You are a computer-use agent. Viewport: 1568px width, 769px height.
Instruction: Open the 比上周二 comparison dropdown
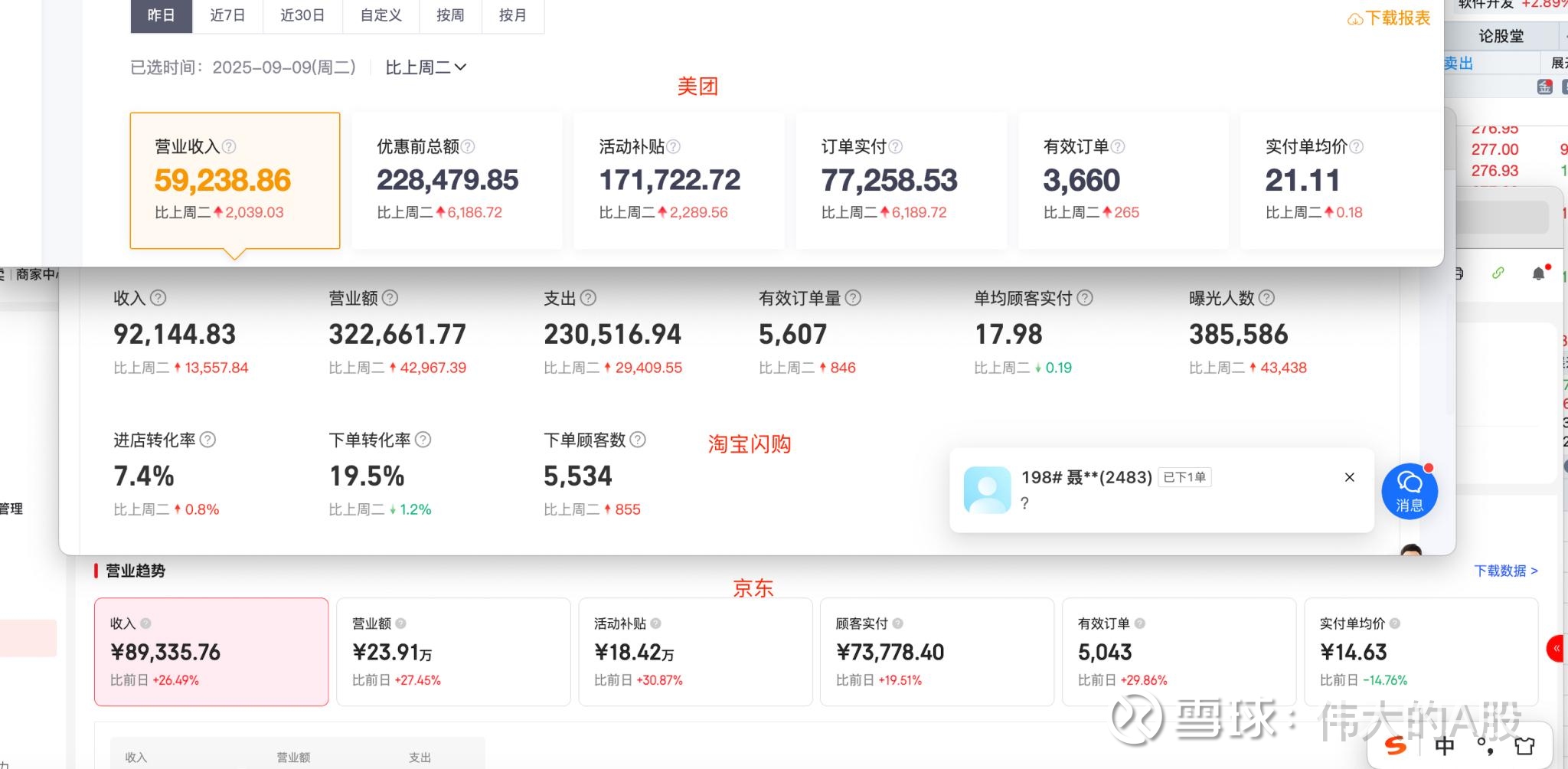click(426, 67)
